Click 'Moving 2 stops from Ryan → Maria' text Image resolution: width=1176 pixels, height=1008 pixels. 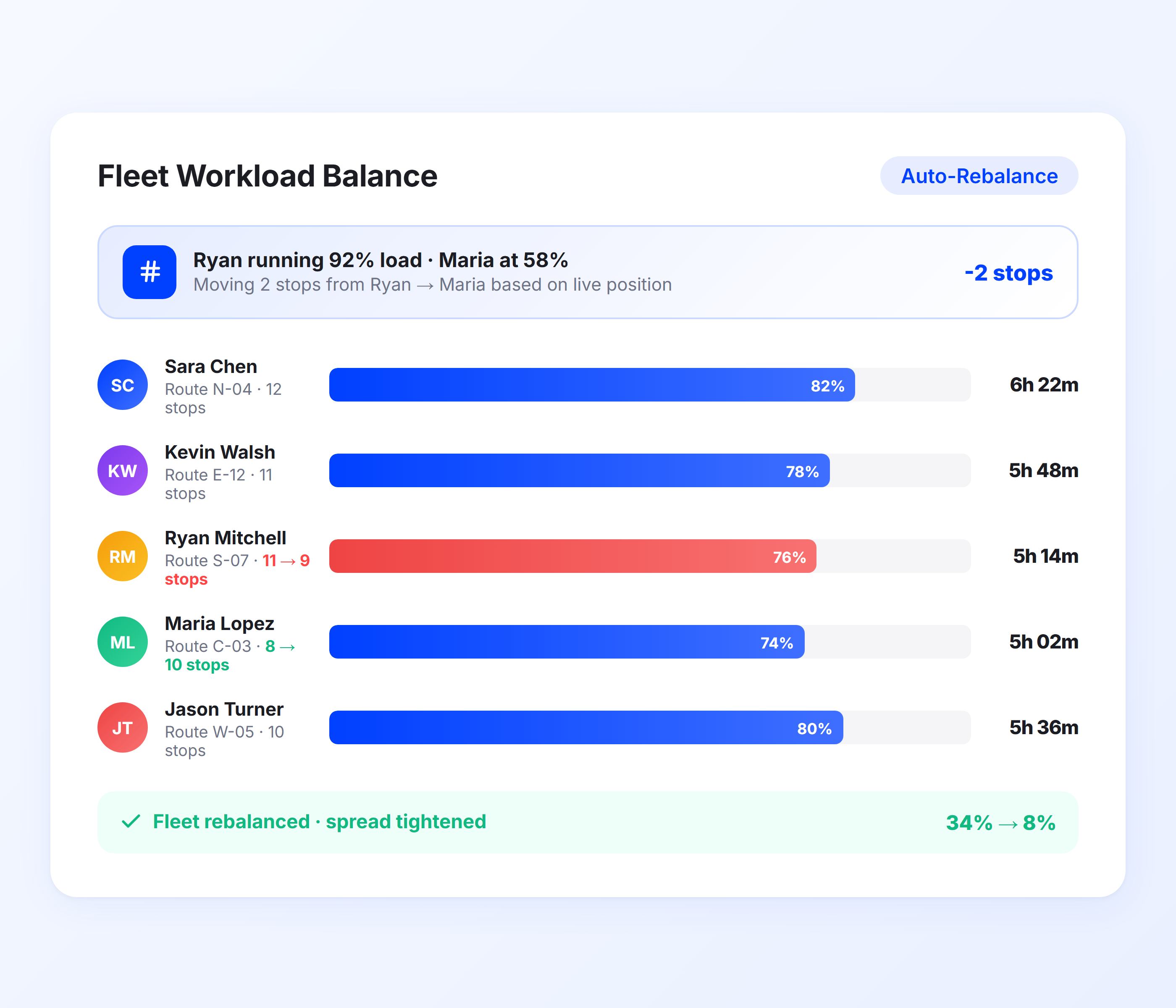(433, 284)
